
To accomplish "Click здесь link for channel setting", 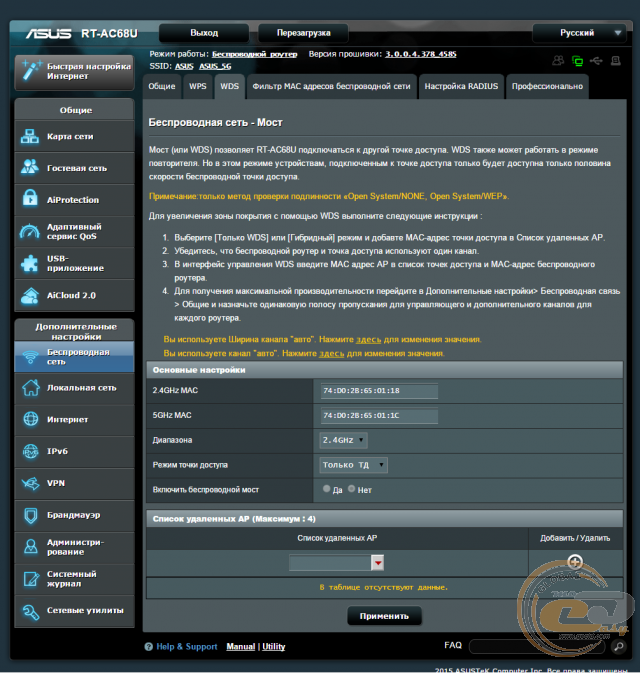I will (331, 354).
